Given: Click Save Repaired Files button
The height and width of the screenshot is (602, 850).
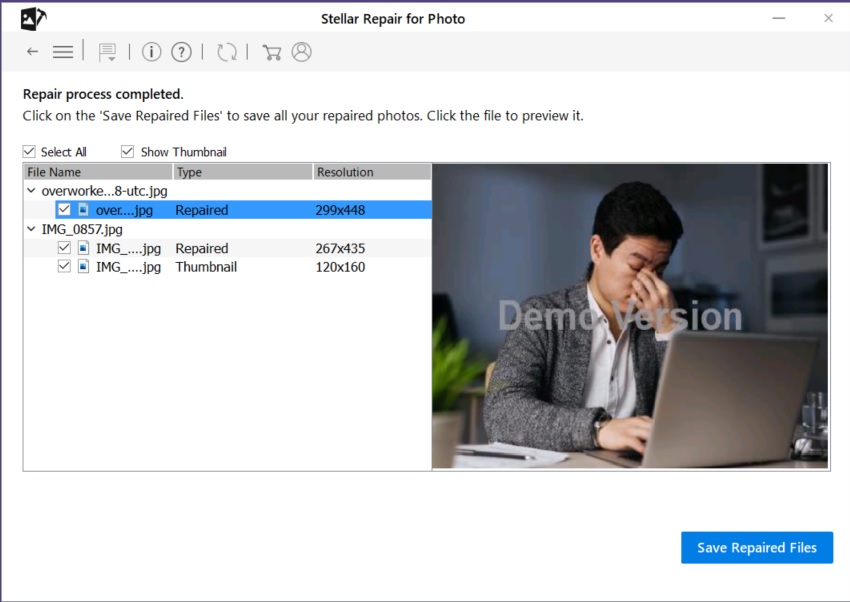Looking at the screenshot, I should coord(757,548).
